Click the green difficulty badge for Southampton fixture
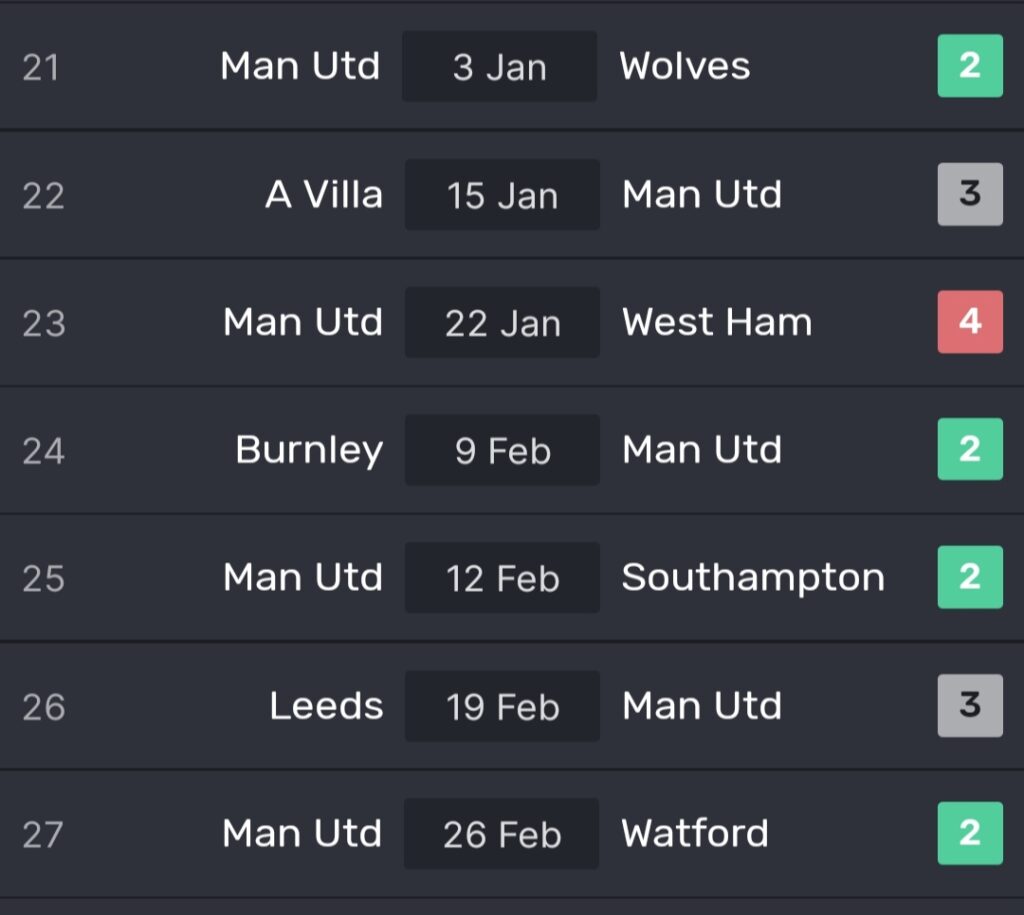Screen dimensions: 1024x915 coord(970,578)
